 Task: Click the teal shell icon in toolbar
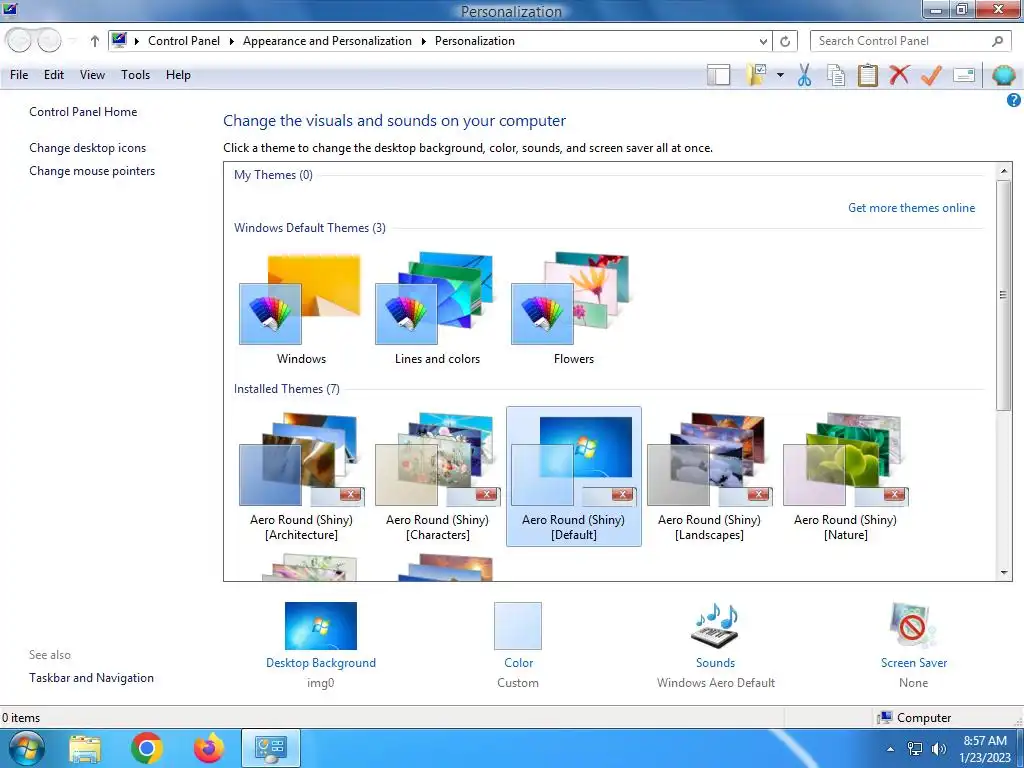pyautogui.click(x=1004, y=75)
